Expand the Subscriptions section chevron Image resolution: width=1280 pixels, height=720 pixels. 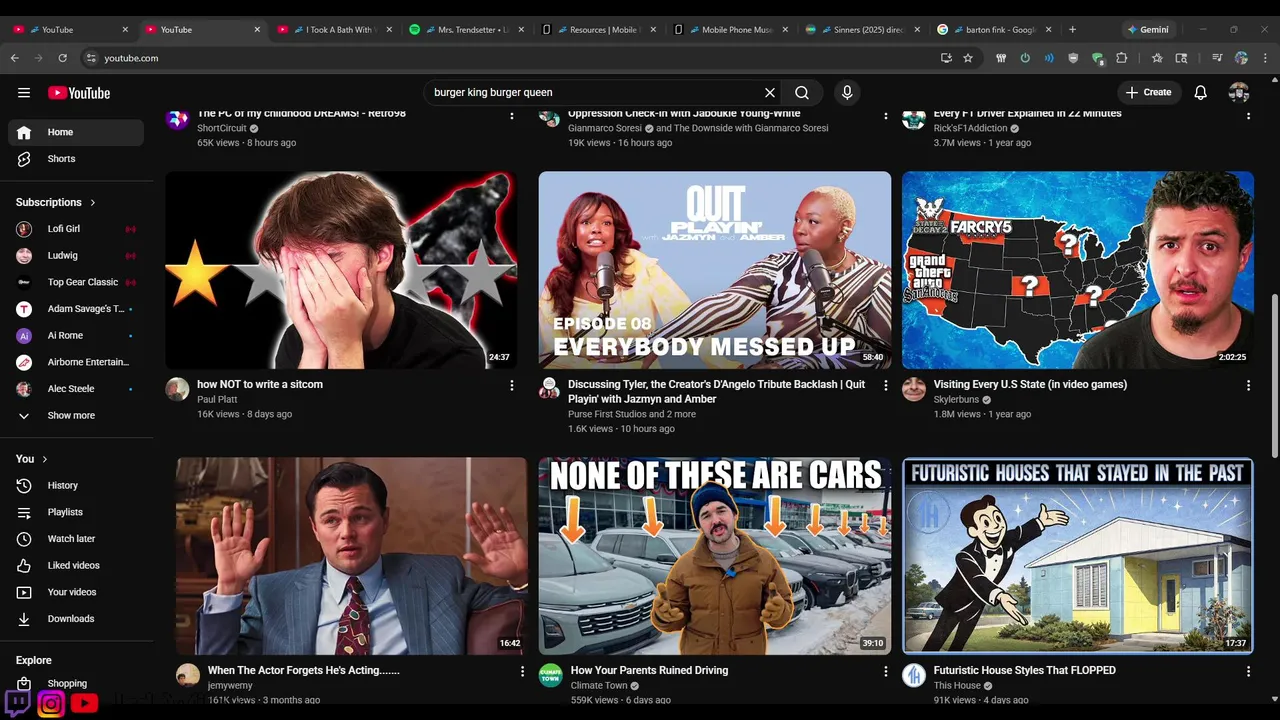click(93, 202)
